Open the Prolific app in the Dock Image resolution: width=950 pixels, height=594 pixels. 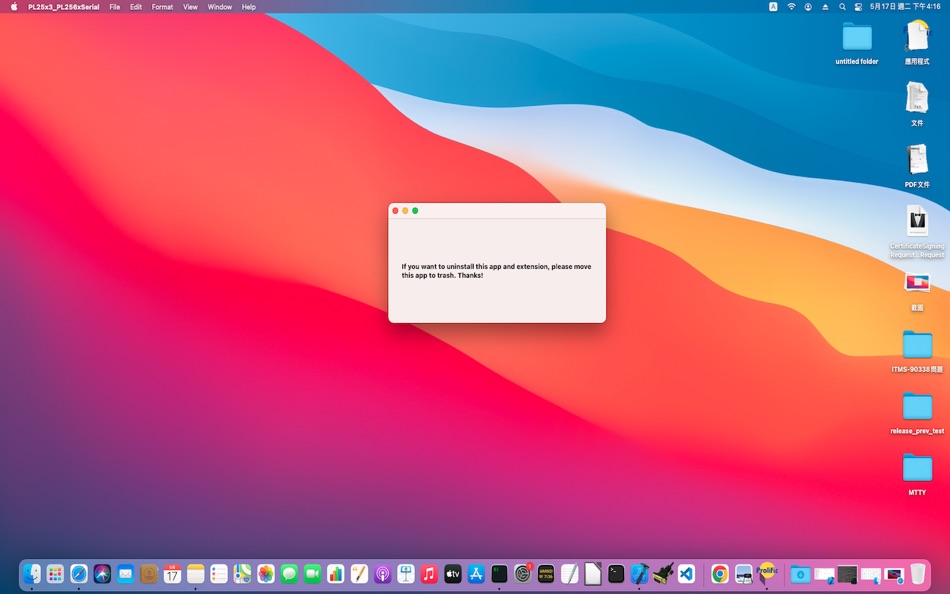pos(766,573)
